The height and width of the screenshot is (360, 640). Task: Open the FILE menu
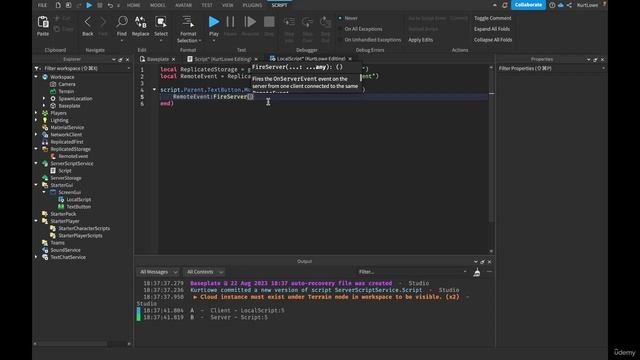click(42, 5)
